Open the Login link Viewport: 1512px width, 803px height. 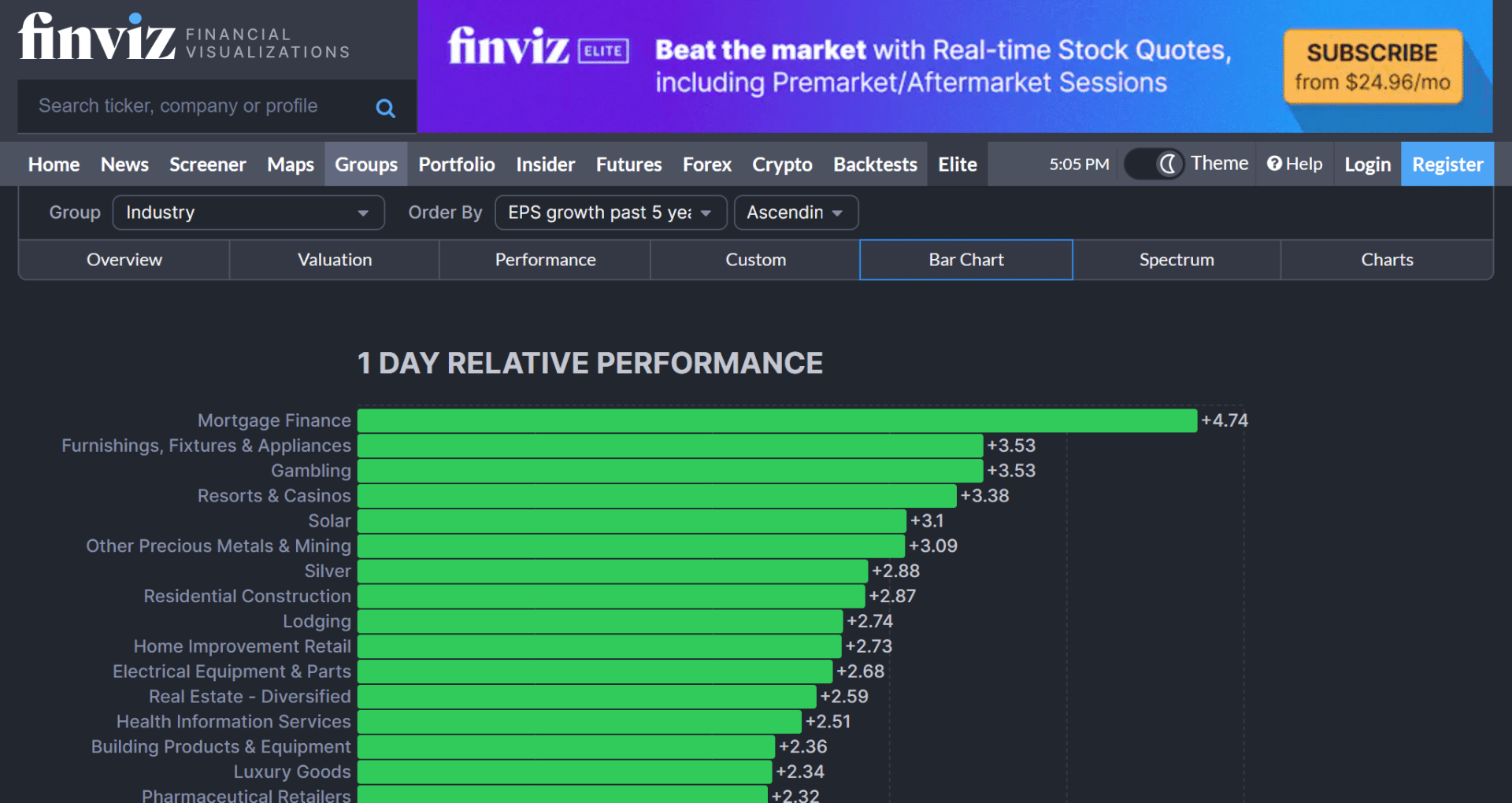click(1367, 165)
